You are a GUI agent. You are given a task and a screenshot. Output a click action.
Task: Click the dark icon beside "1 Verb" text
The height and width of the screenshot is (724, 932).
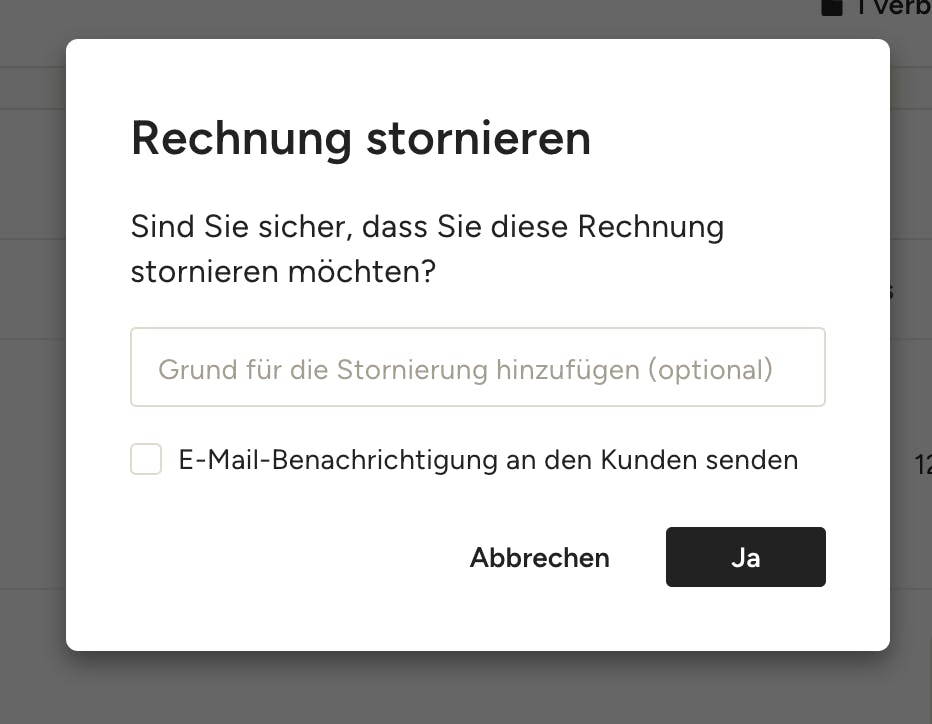[x=832, y=7]
